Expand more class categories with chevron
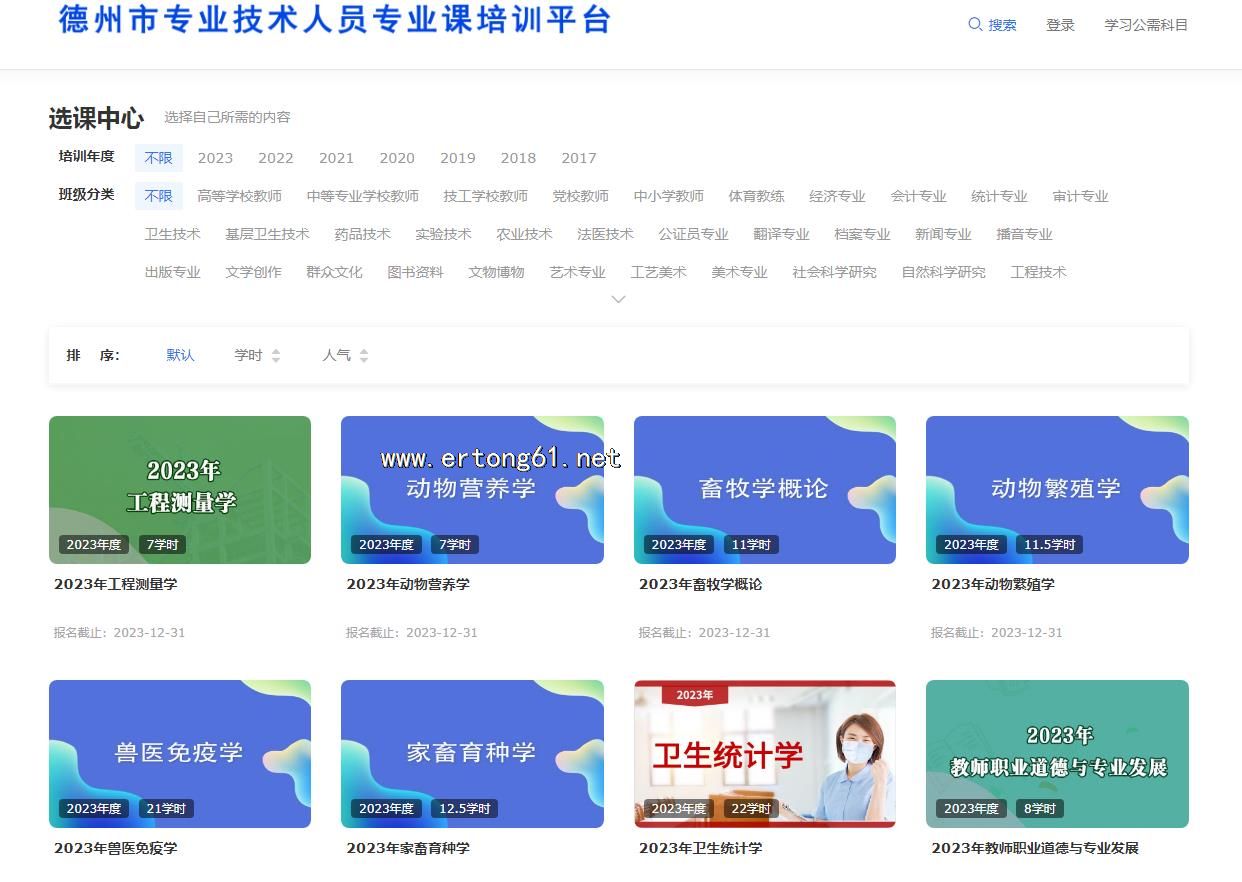This screenshot has width=1242, height=882. point(618,299)
